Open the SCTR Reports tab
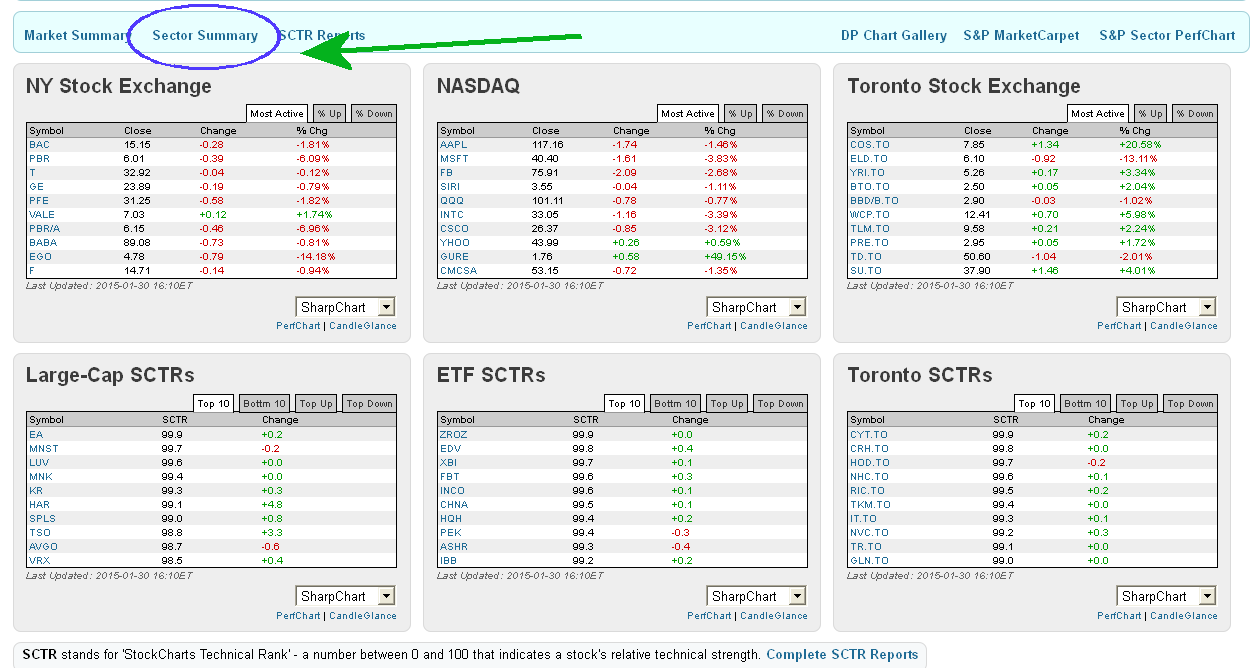This screenshot has width=1258, height=668. click(x=322, y=35)
